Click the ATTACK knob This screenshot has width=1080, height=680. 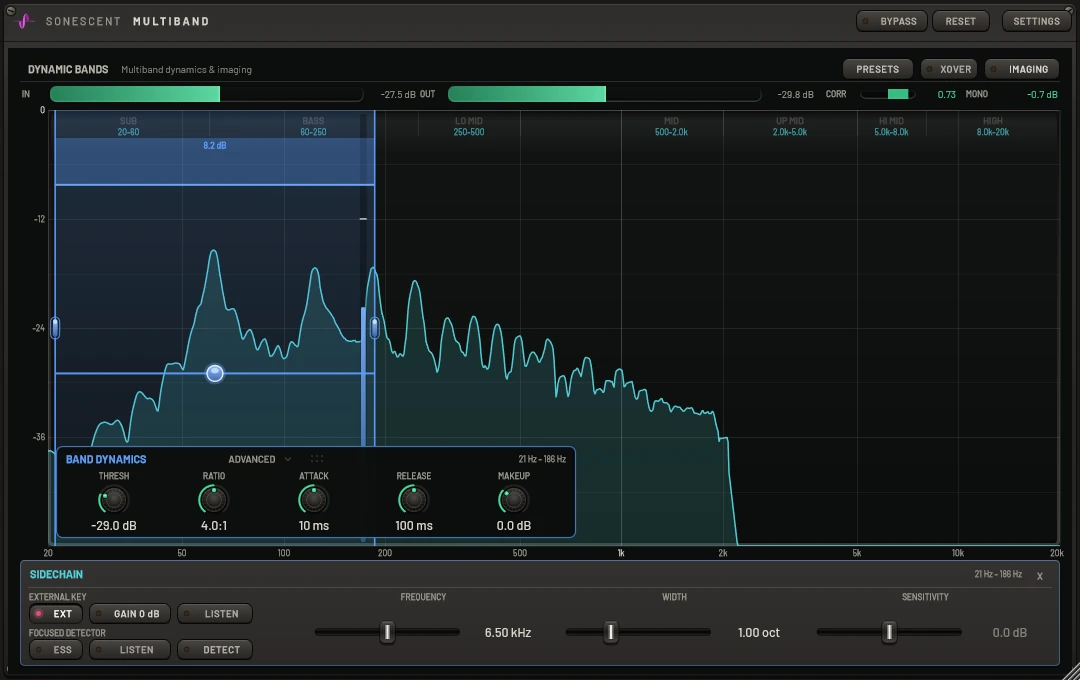click(313, 499)
